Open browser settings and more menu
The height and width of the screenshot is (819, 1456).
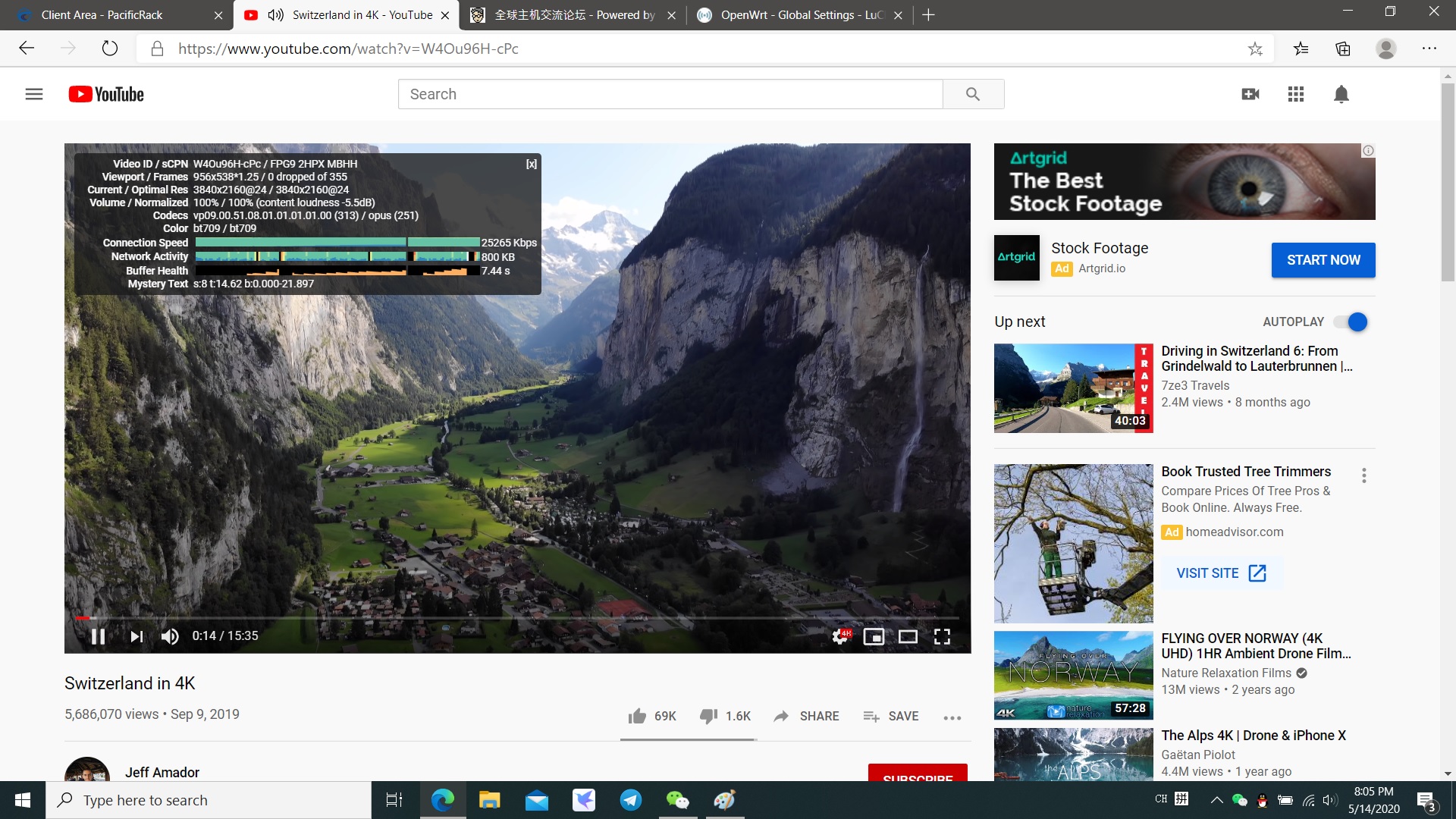pos(1429,49)
